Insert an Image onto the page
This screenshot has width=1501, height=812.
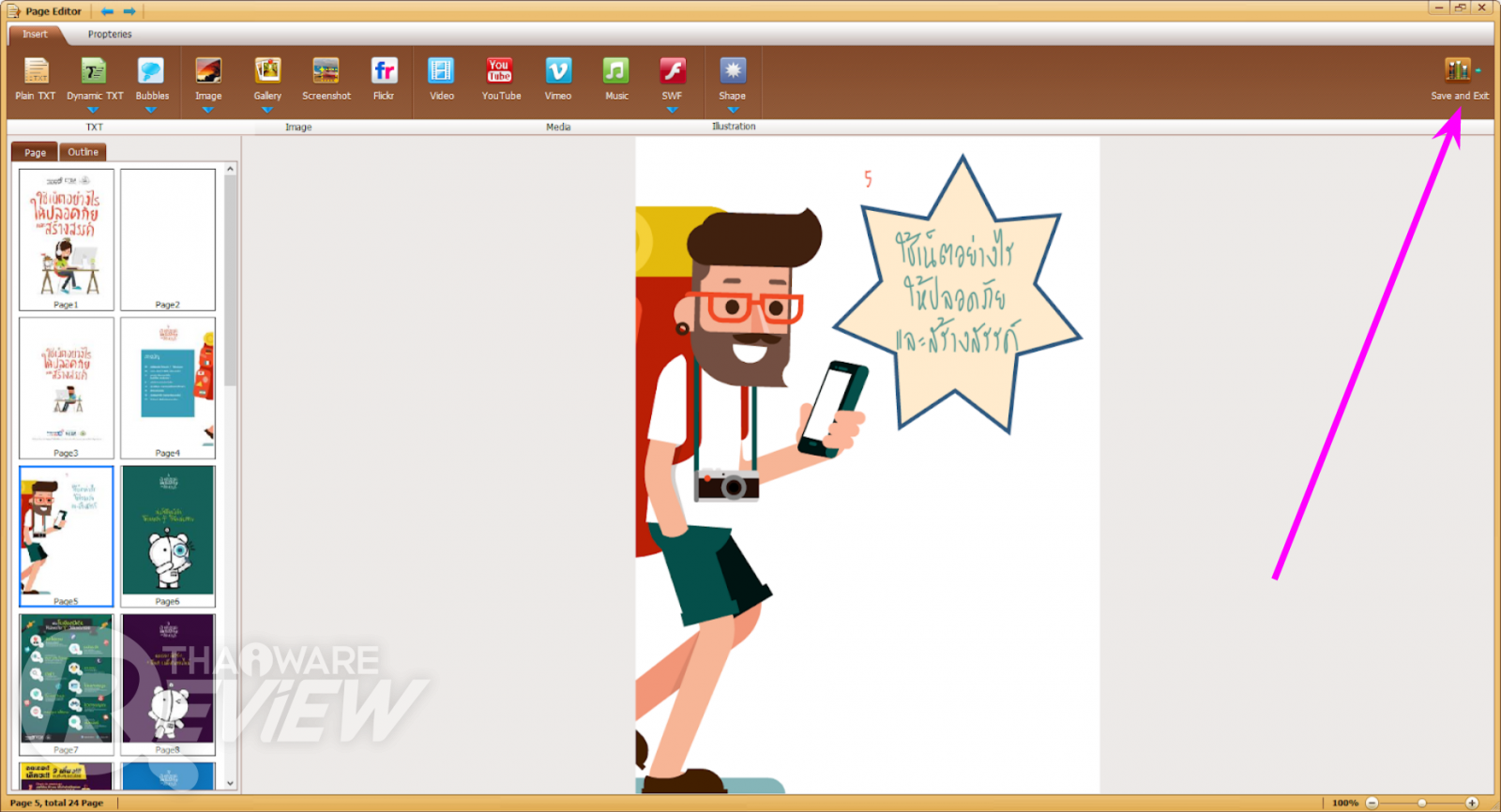click(208, 79)
